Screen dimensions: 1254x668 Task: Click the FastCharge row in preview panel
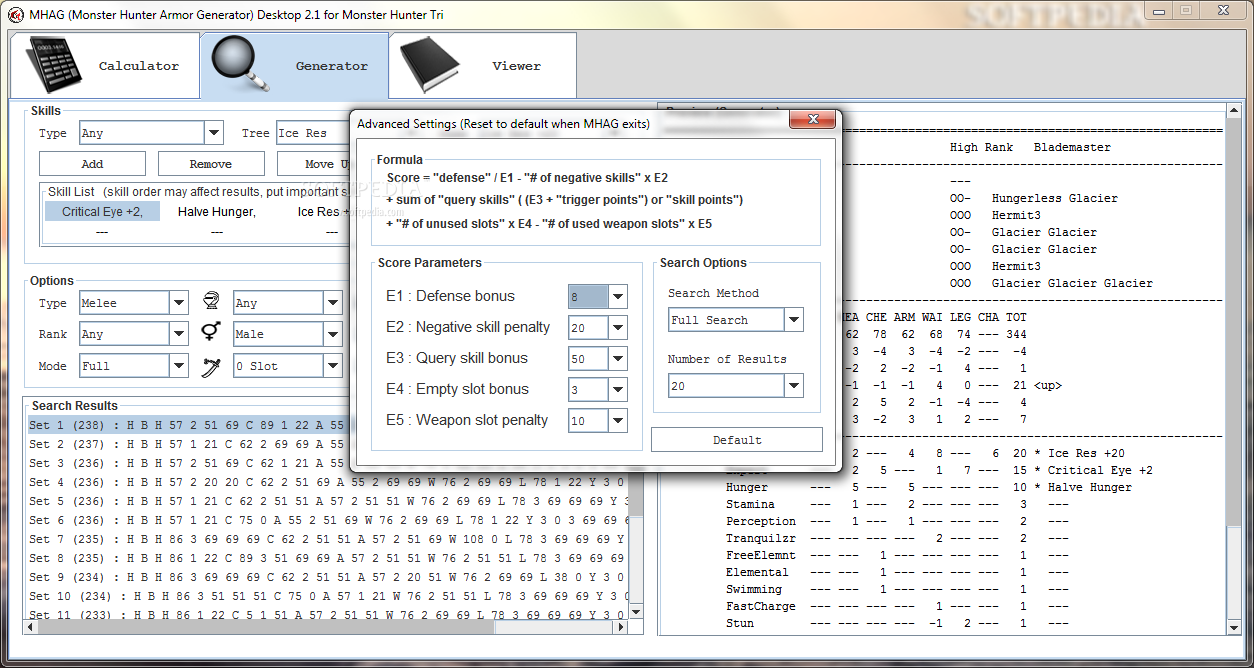[x=898, y=606]
